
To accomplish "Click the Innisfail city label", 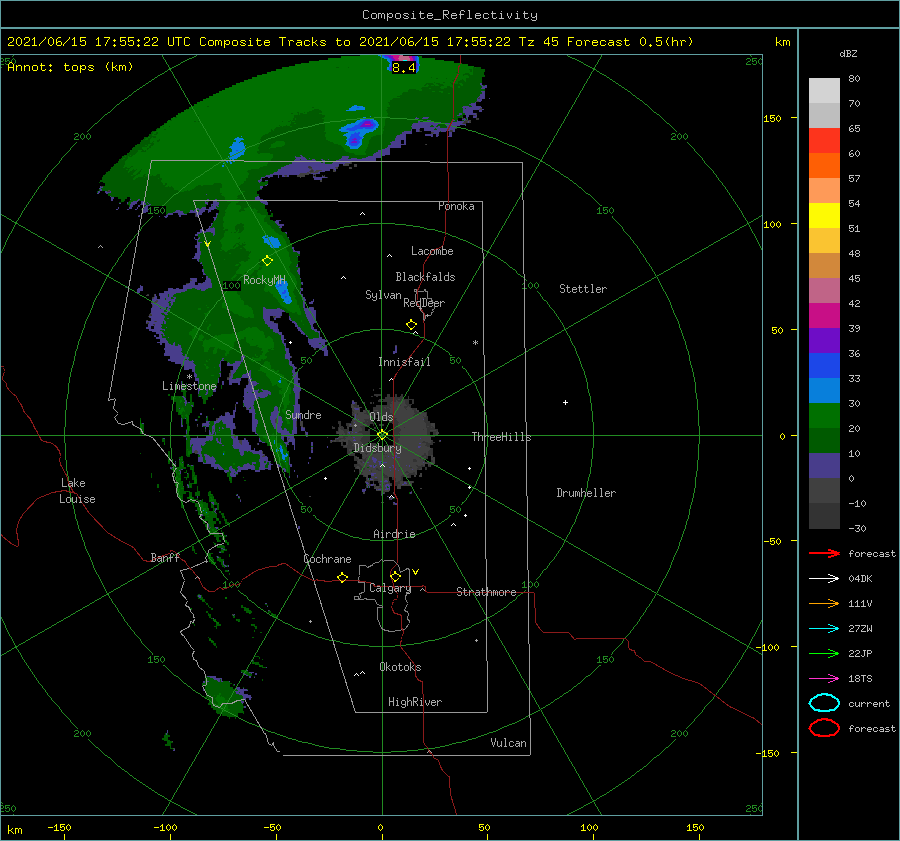I will (404, 362).
